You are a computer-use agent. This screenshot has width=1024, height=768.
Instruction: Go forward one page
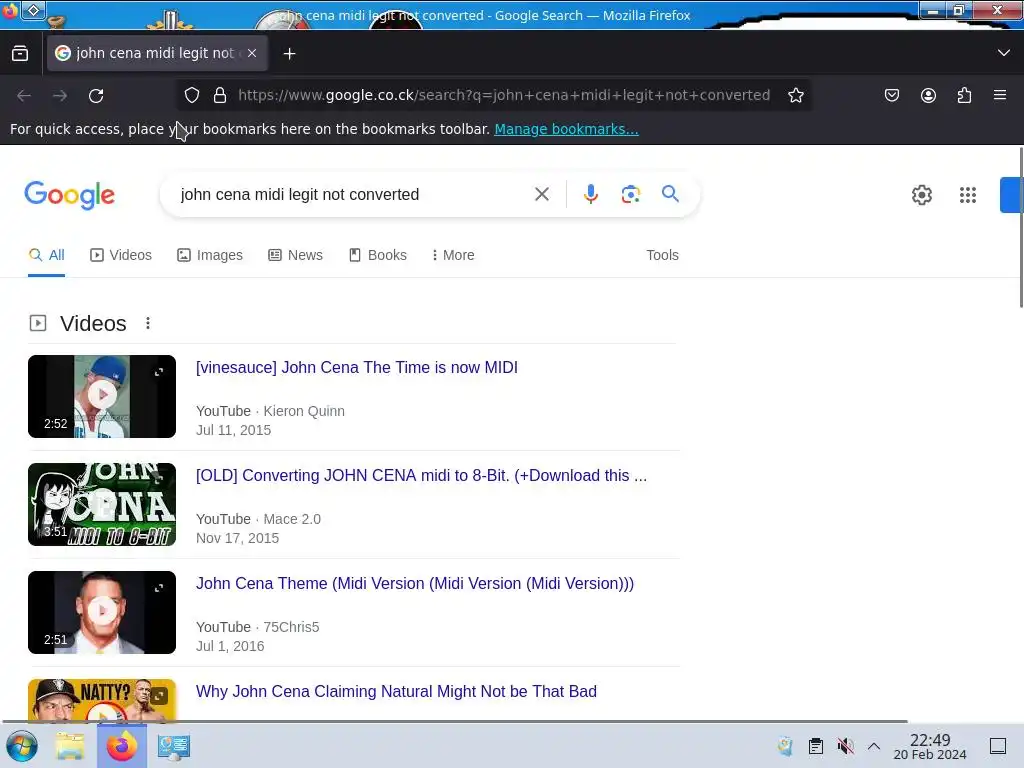click(60, 96)
